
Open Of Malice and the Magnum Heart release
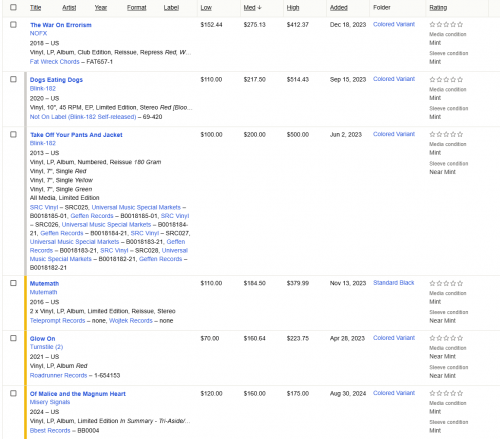click(x=78, y=394)
